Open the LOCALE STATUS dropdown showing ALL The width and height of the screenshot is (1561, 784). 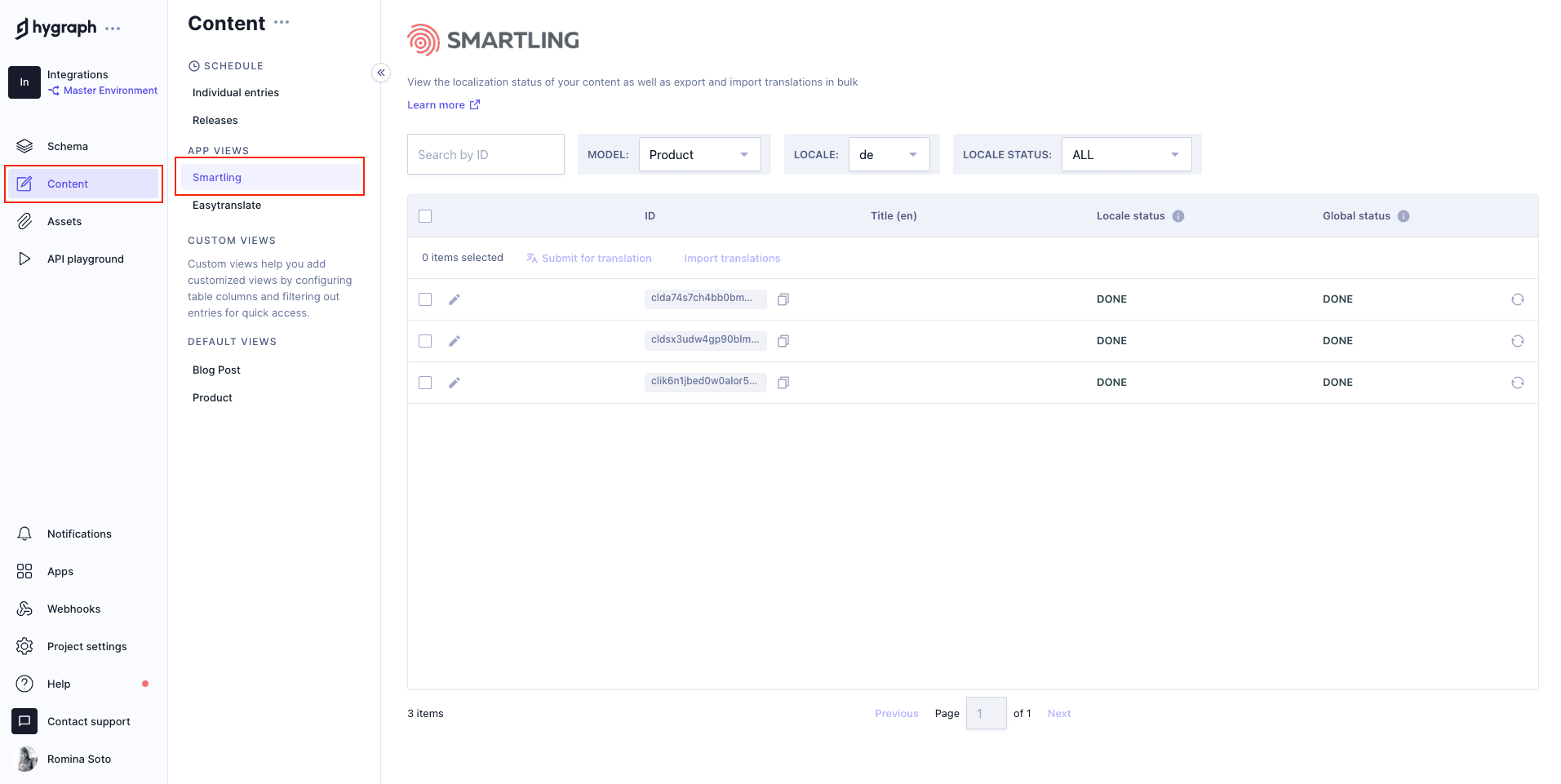(x=1125, y=154)
